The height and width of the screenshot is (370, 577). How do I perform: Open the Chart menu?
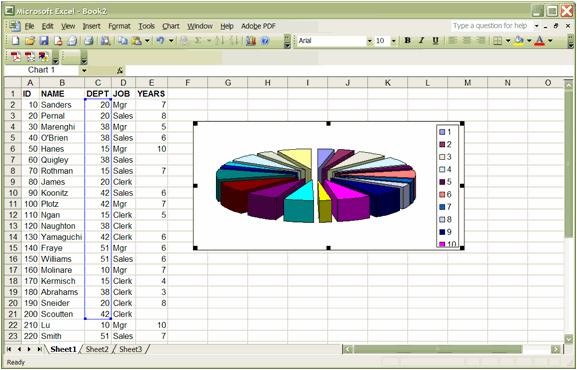(171, 26)
